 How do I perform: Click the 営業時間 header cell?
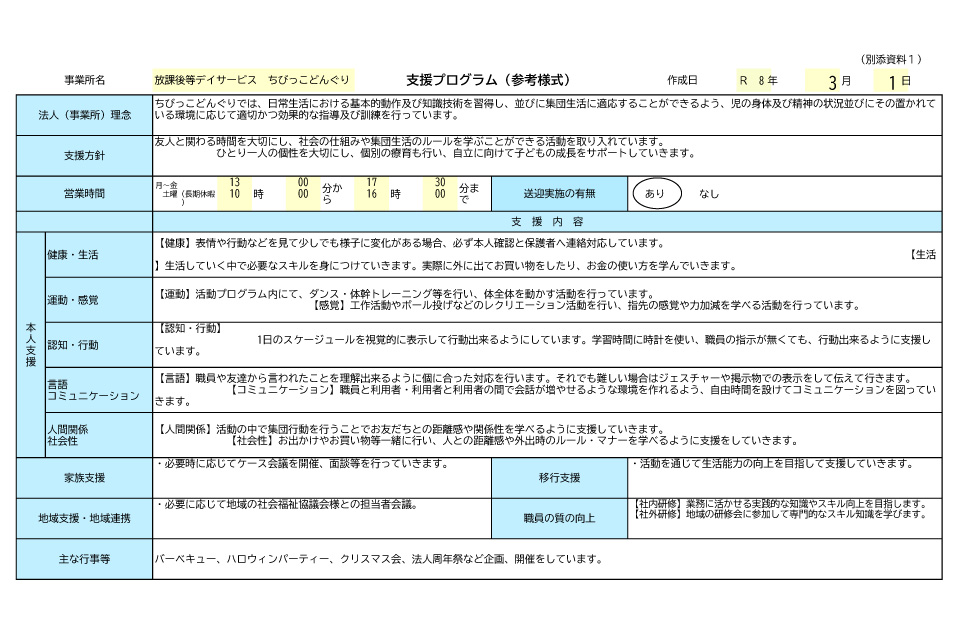(x=84, y=194)
